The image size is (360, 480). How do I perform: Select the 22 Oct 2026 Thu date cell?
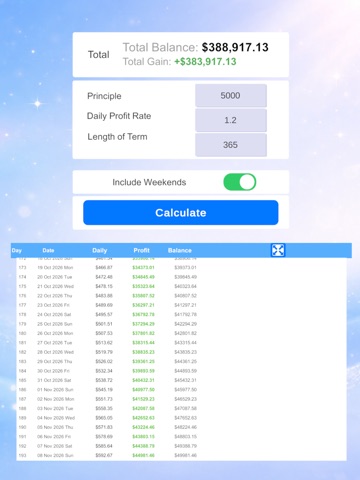coord(55,296)
